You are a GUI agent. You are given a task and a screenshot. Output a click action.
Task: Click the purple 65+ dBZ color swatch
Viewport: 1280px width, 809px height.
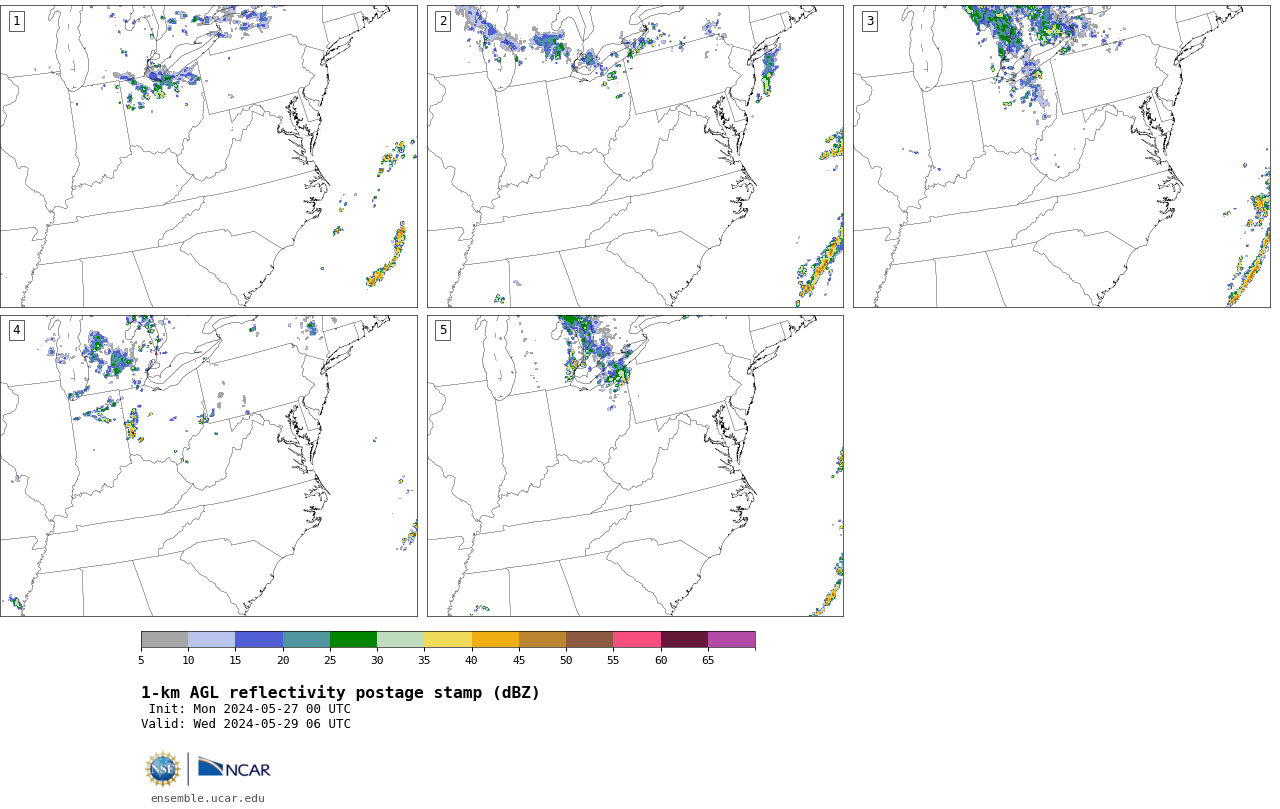(732, 640)
